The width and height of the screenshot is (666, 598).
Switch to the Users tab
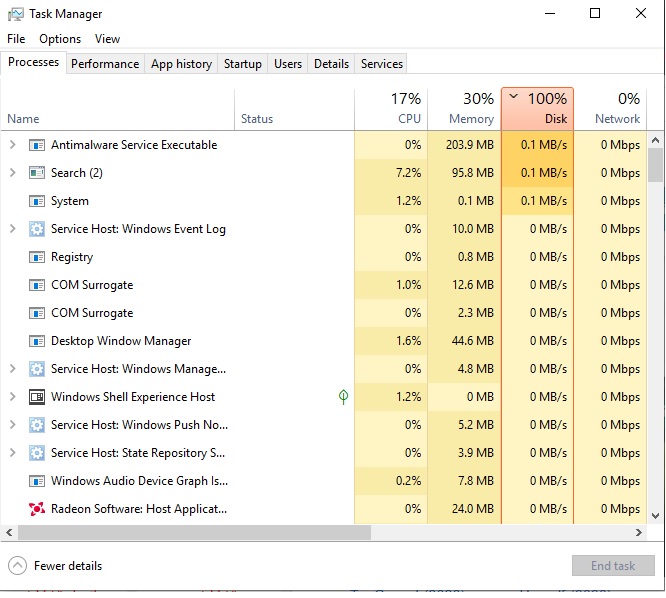click(x=288, y=64)
